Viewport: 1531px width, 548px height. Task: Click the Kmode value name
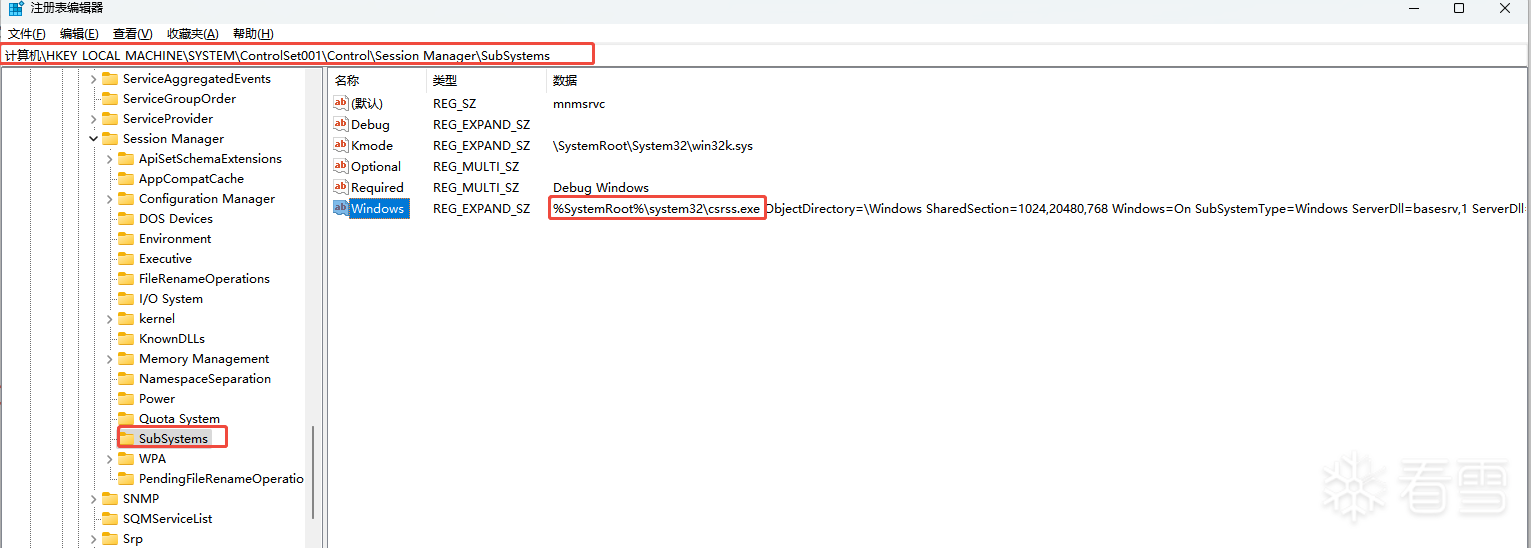click(372, 146)
